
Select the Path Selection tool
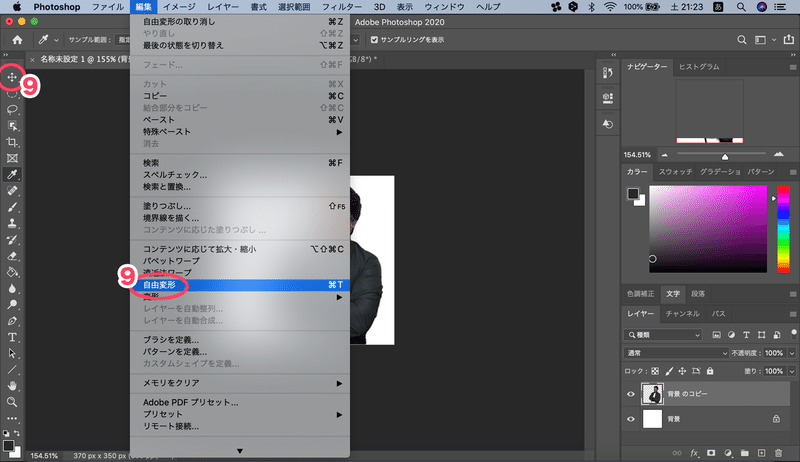click(12, 353)
